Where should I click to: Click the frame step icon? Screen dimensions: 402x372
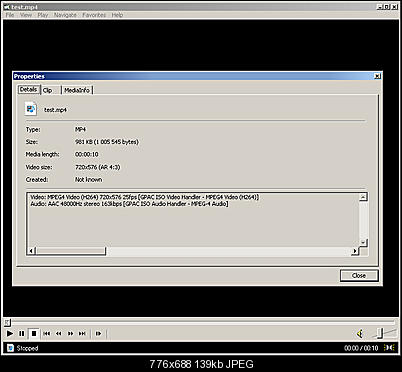coord(98,333)
